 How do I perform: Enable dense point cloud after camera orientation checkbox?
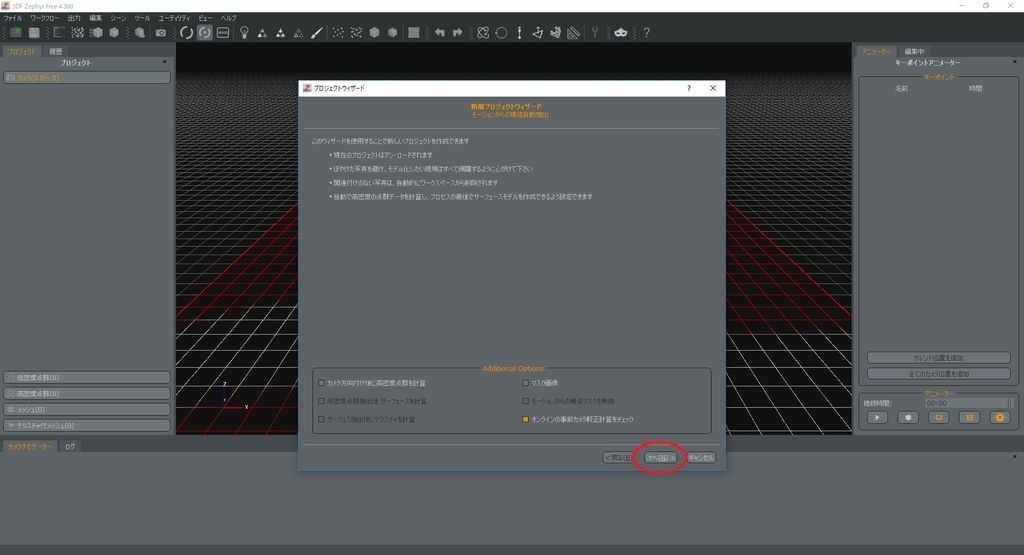(321, 383)
